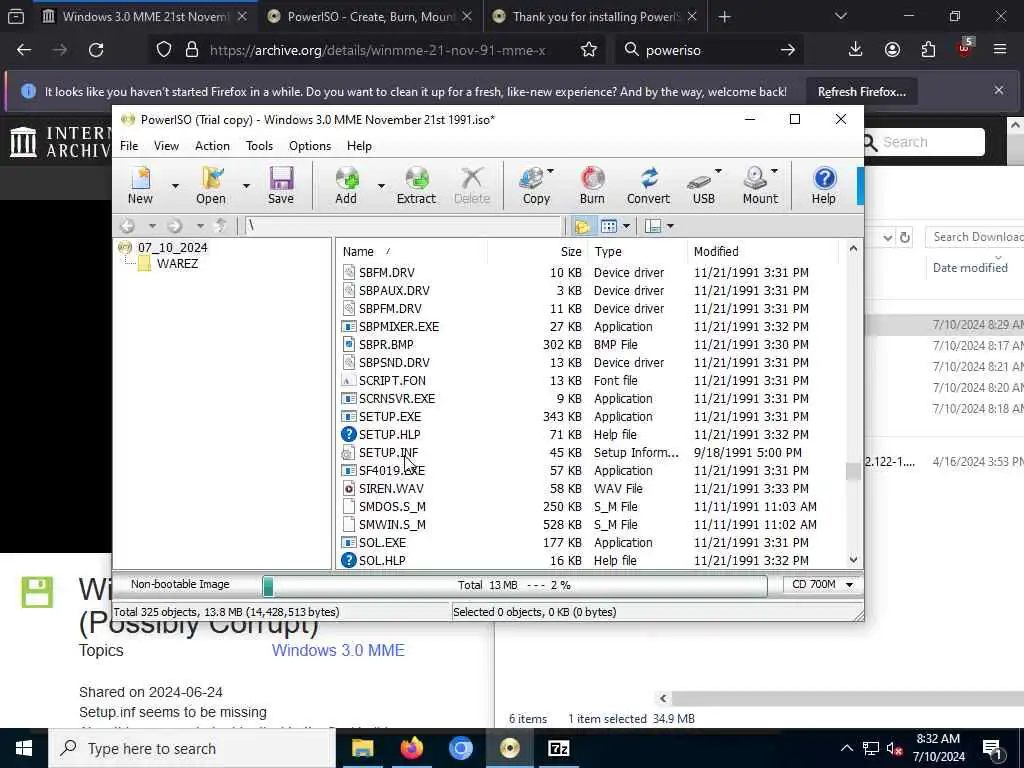1024x768 pixels.
Task: Expand the New button dropdown arrow
Action: pos(175,186)
